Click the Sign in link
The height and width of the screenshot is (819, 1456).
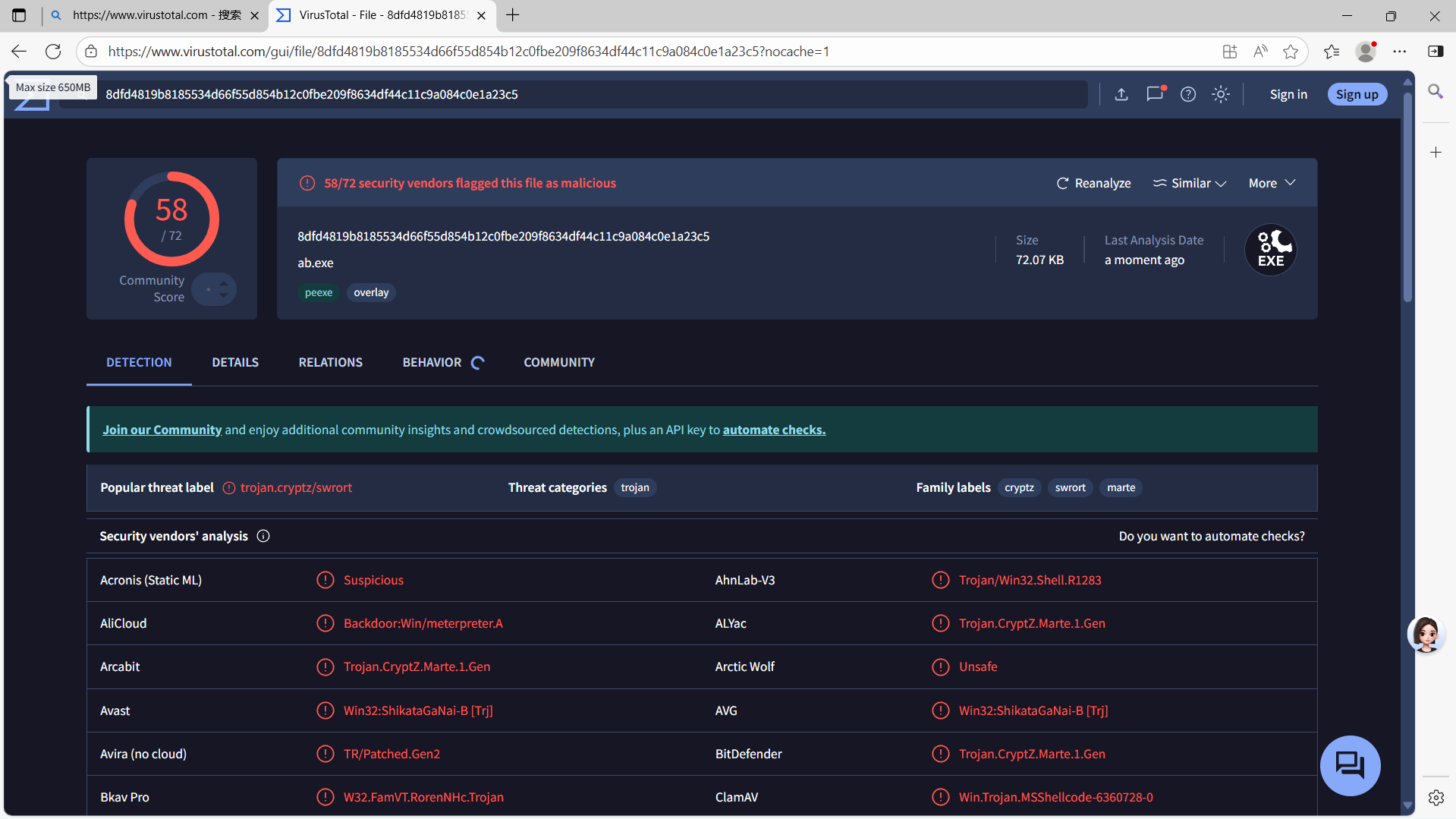point(1288,94)
